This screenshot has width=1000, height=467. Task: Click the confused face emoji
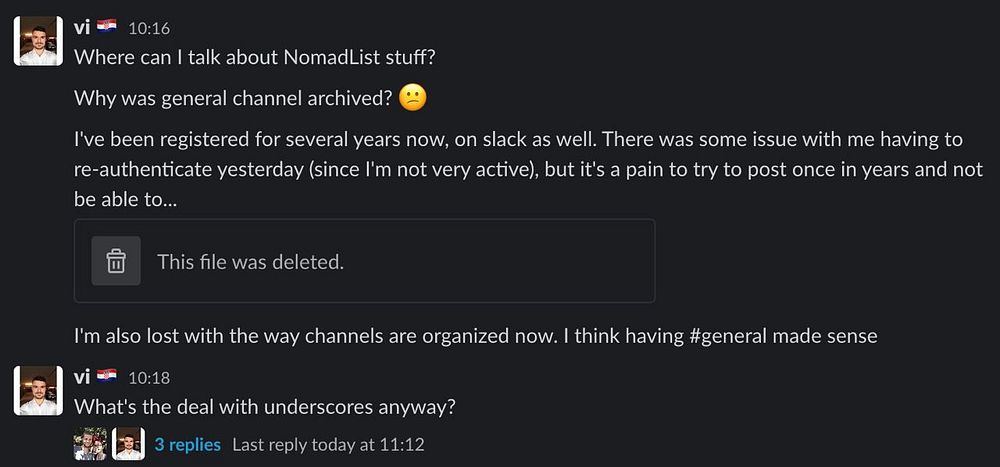(412, 98)
